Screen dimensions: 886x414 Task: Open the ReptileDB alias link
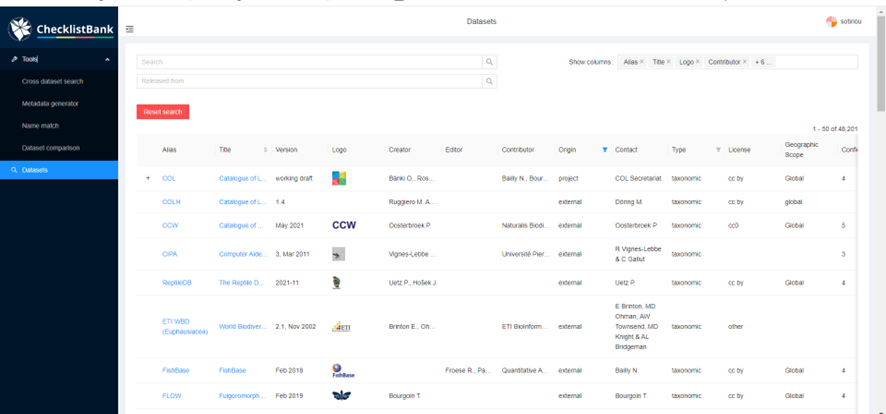click(x=177, y=283)
